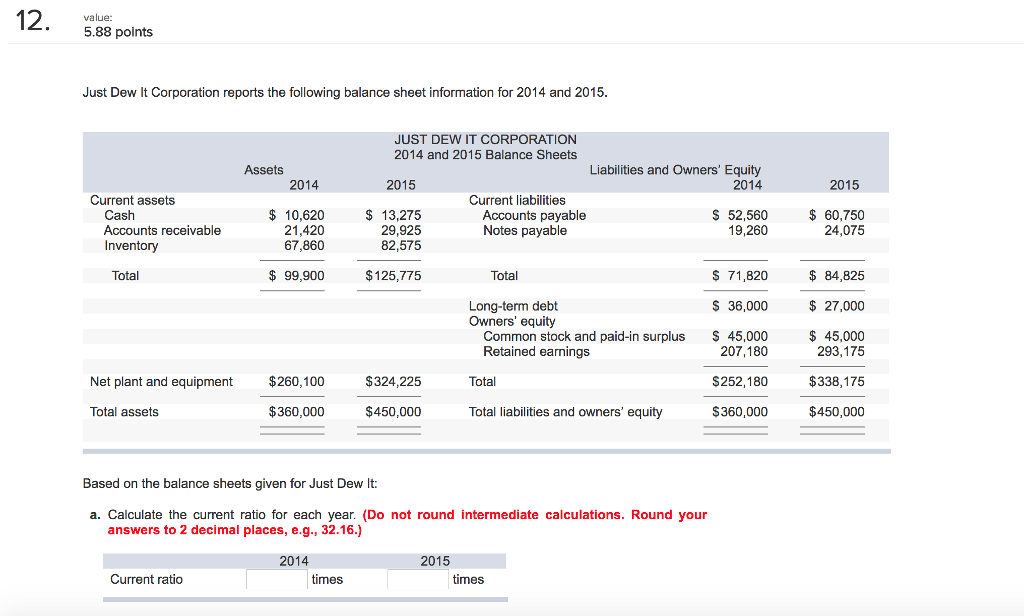Click the 2015 current ratio input field
The width and height of the screenshot is (1024, 616).
pyautogui.click(x=418, y=579)
